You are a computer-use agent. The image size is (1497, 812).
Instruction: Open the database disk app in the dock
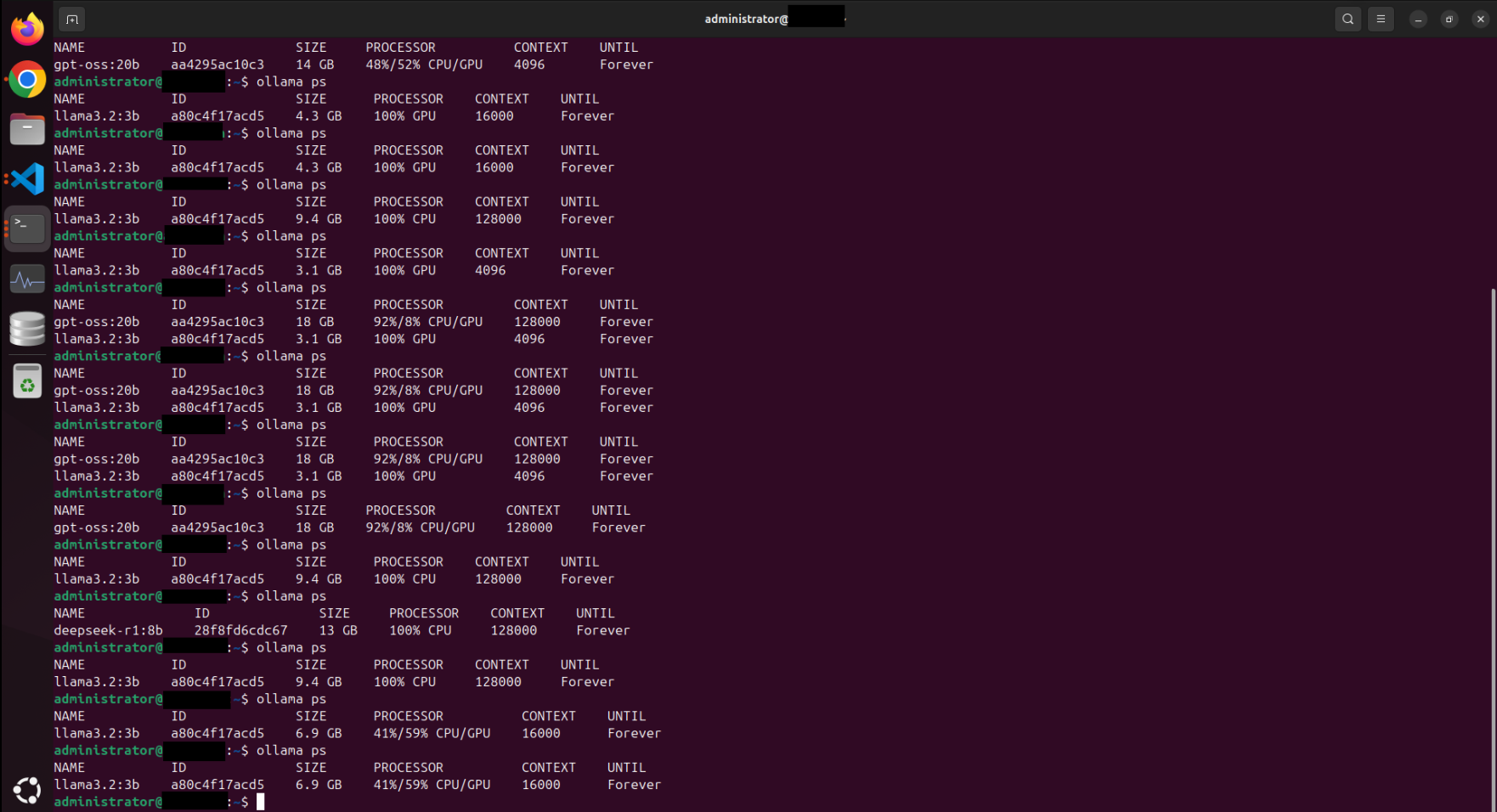coord(27,329)
